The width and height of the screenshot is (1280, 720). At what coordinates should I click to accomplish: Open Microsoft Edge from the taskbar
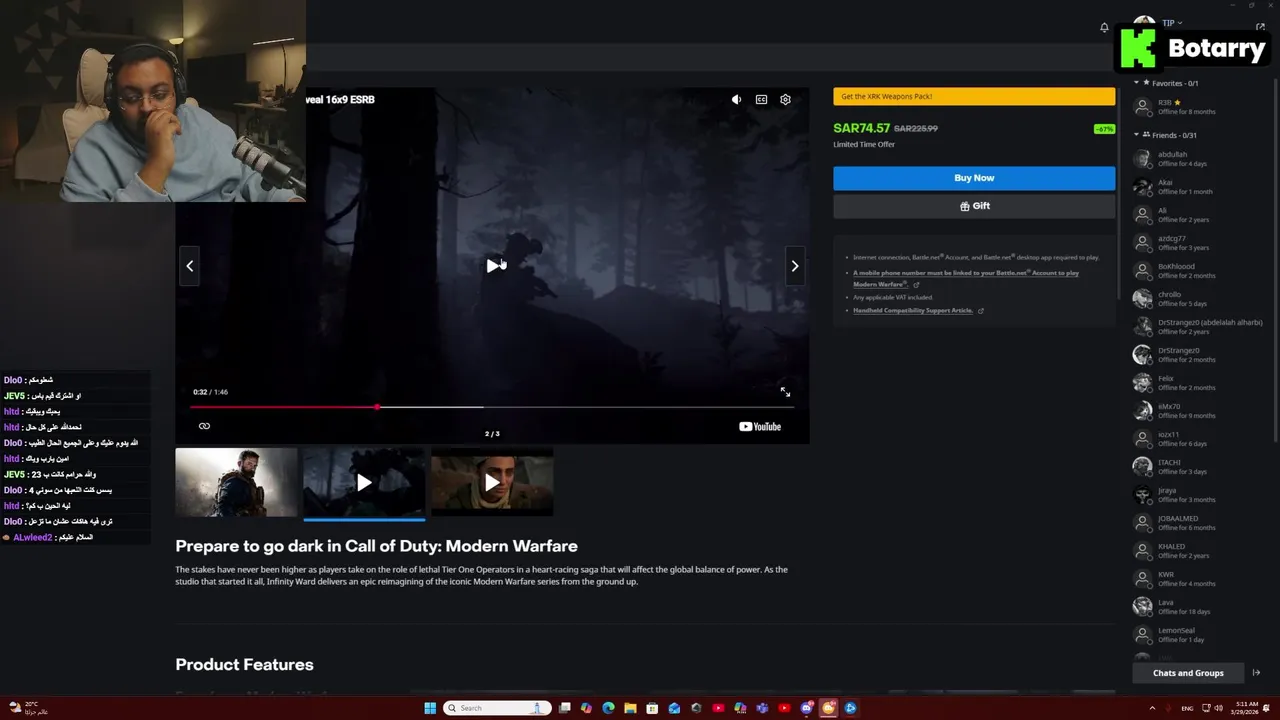click(x=608, y=708)
